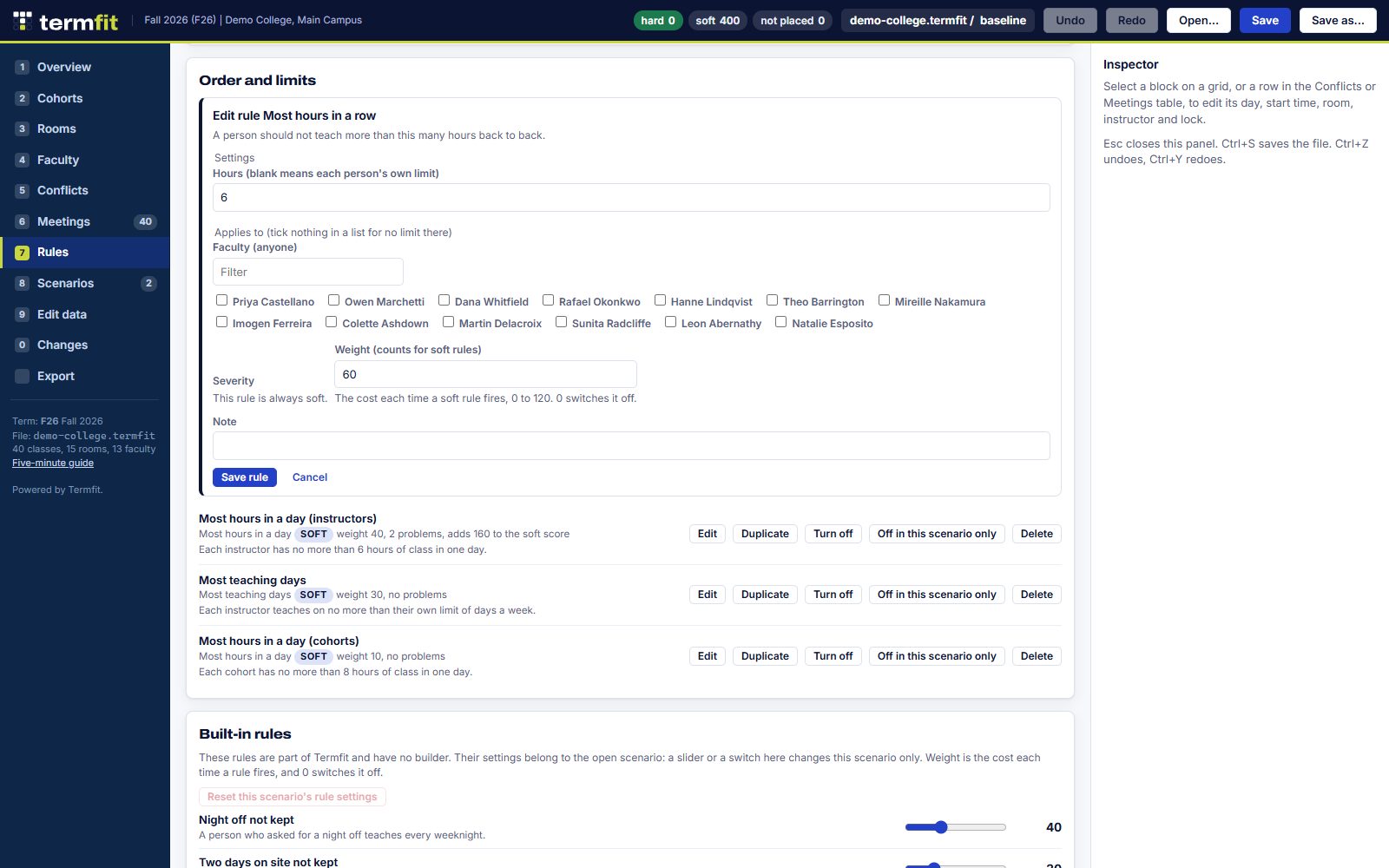Click the Redo button
The image size is (1389, 868).
(1132, 21)
